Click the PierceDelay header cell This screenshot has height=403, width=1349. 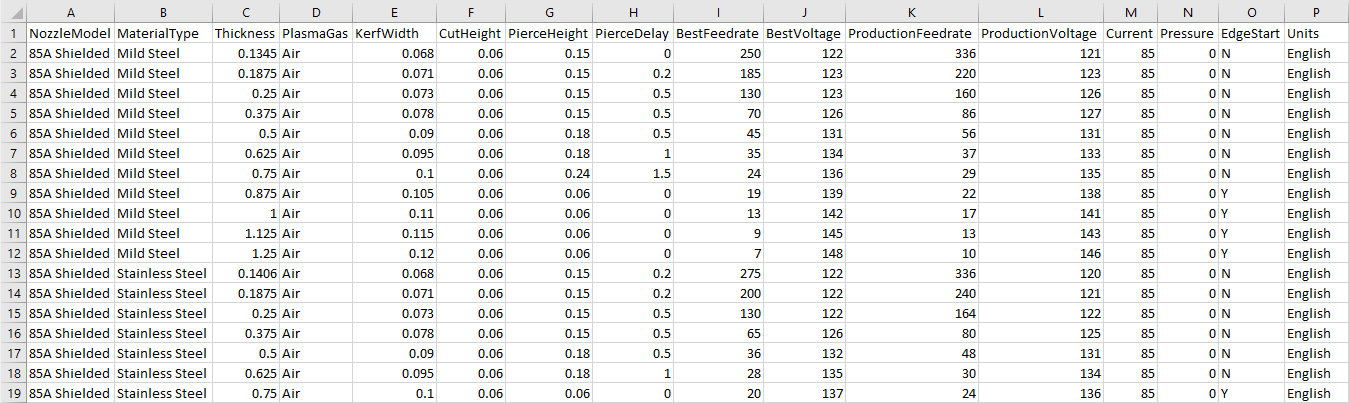(631, 33)
